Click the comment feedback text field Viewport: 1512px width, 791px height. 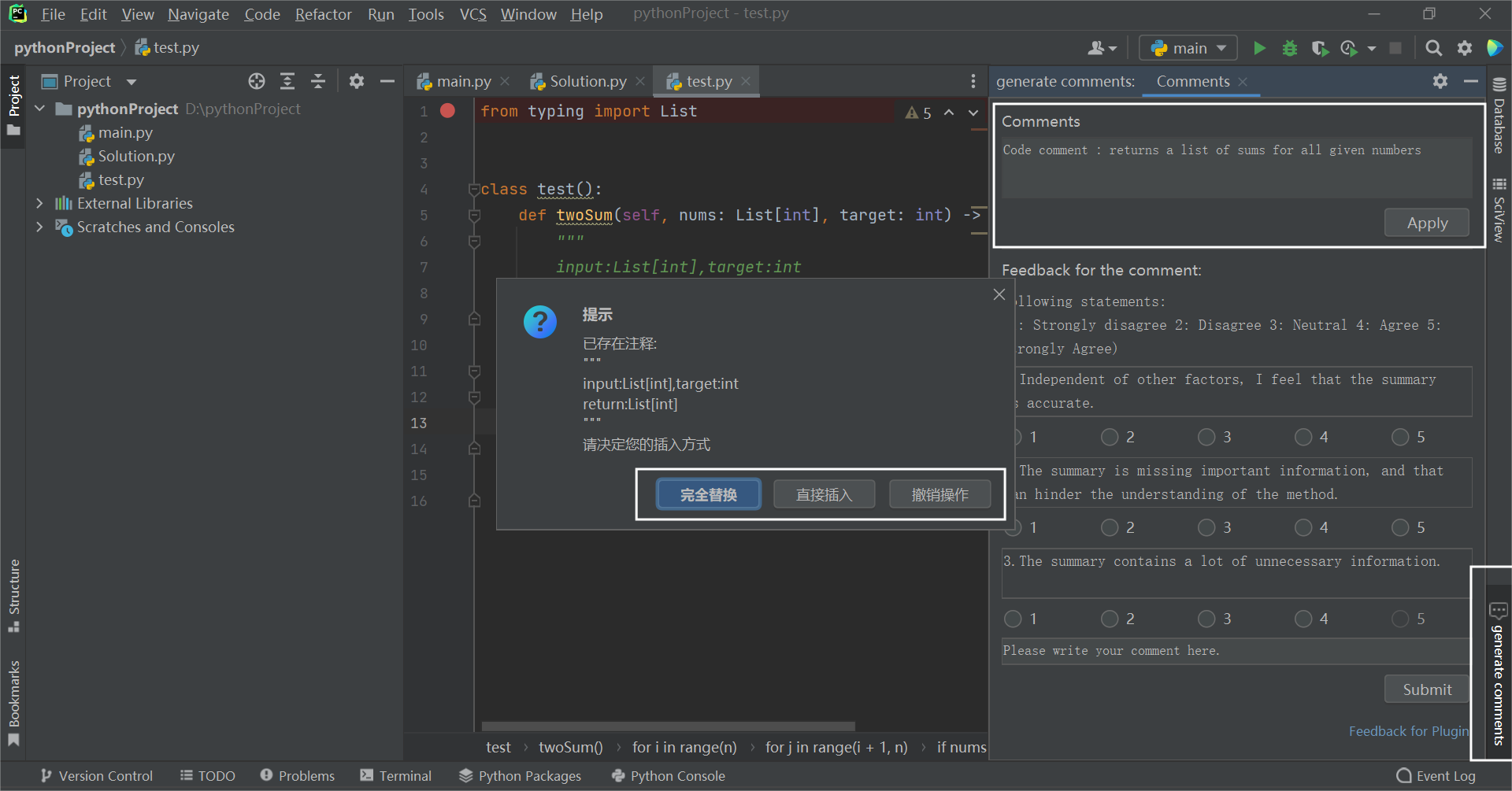(x=1235, y=651)
